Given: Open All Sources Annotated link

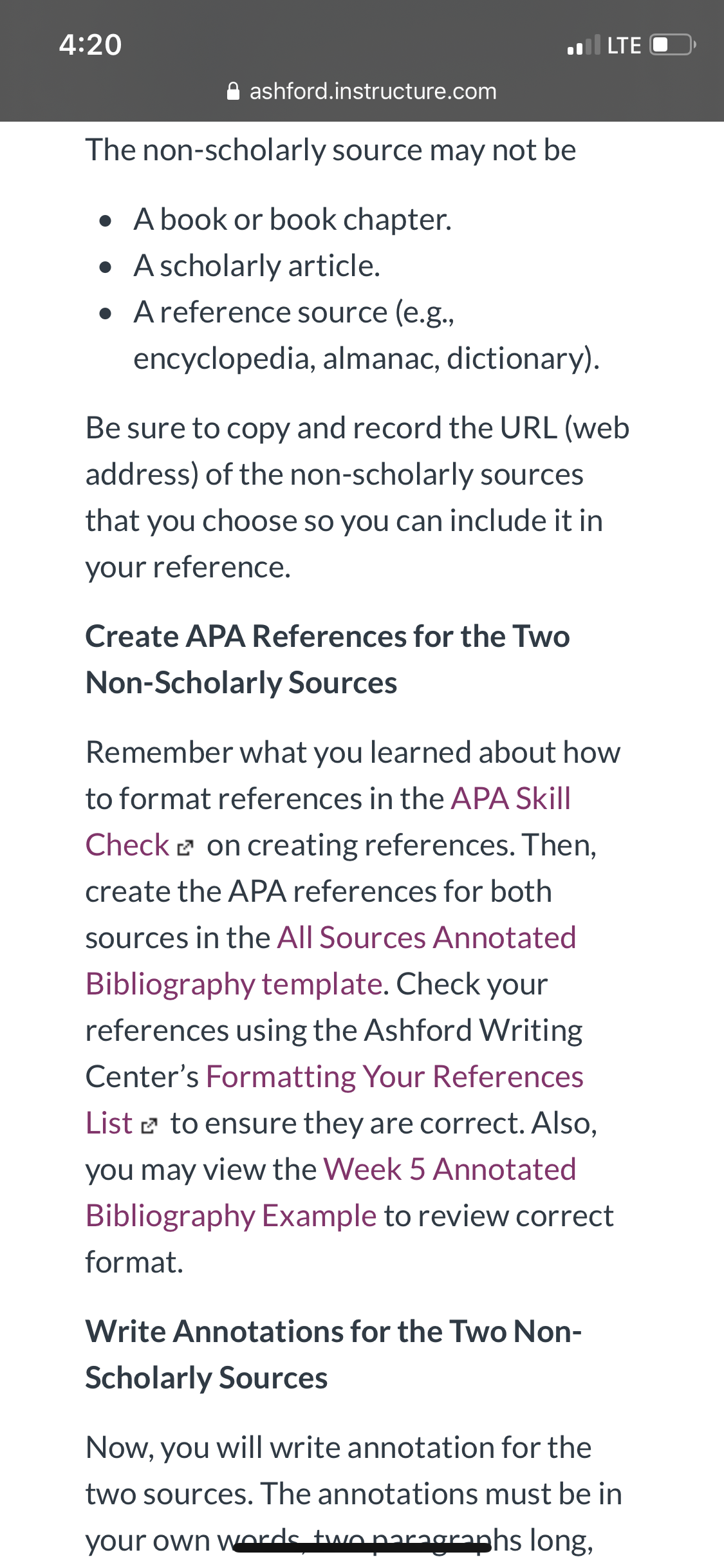Looking at the screenshot, I should [427, 938].
